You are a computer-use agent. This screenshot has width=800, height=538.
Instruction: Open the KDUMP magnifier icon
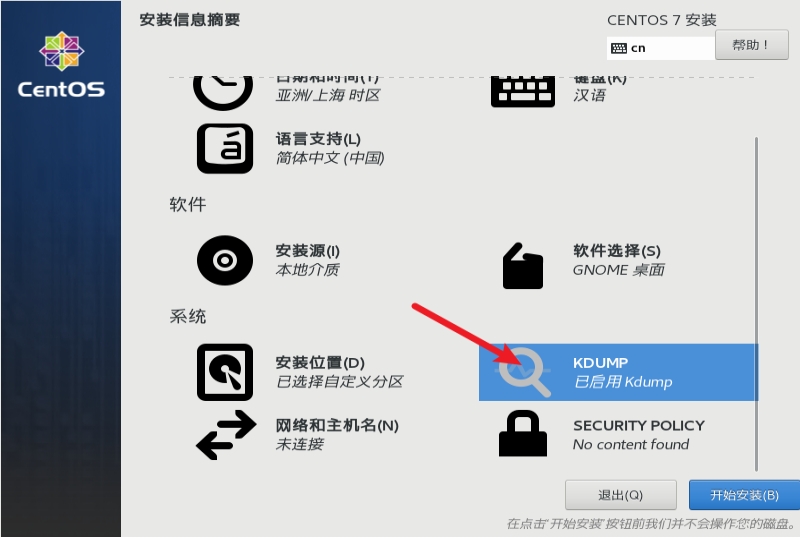point(523,372)
